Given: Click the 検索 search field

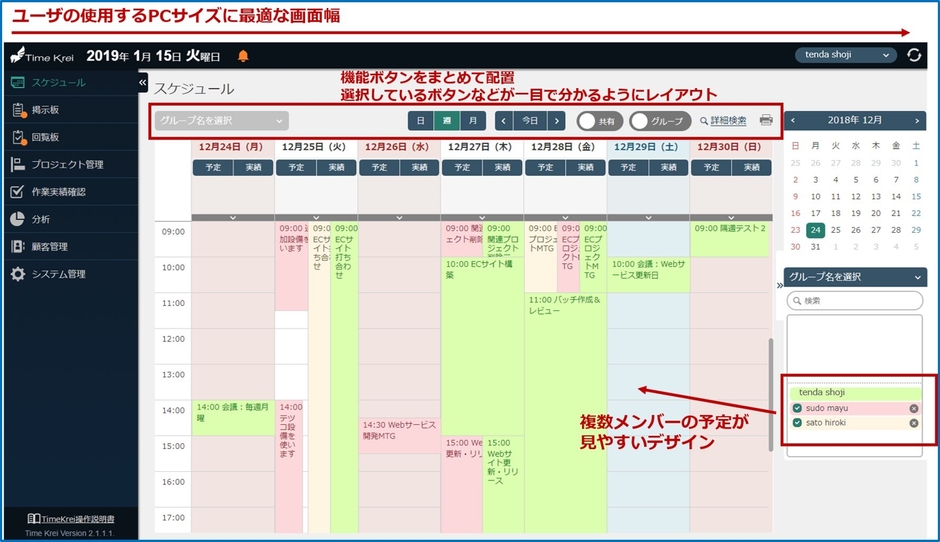Looking at the screenshot, I should point(855,300).
